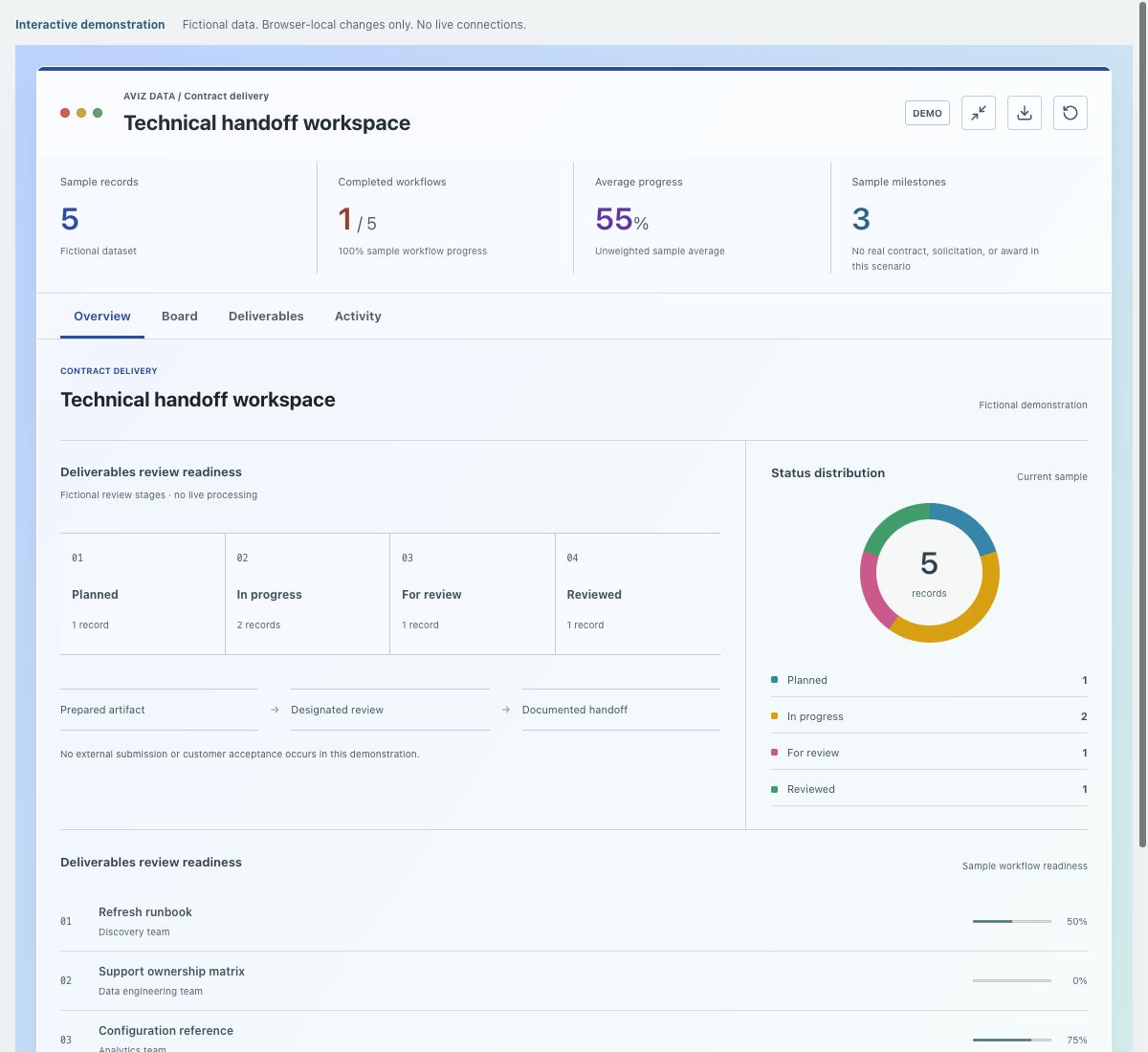Click the Support ownership matrix 0% progress bar
The image size is (1148, 1052).
(x=1012, y=980)
